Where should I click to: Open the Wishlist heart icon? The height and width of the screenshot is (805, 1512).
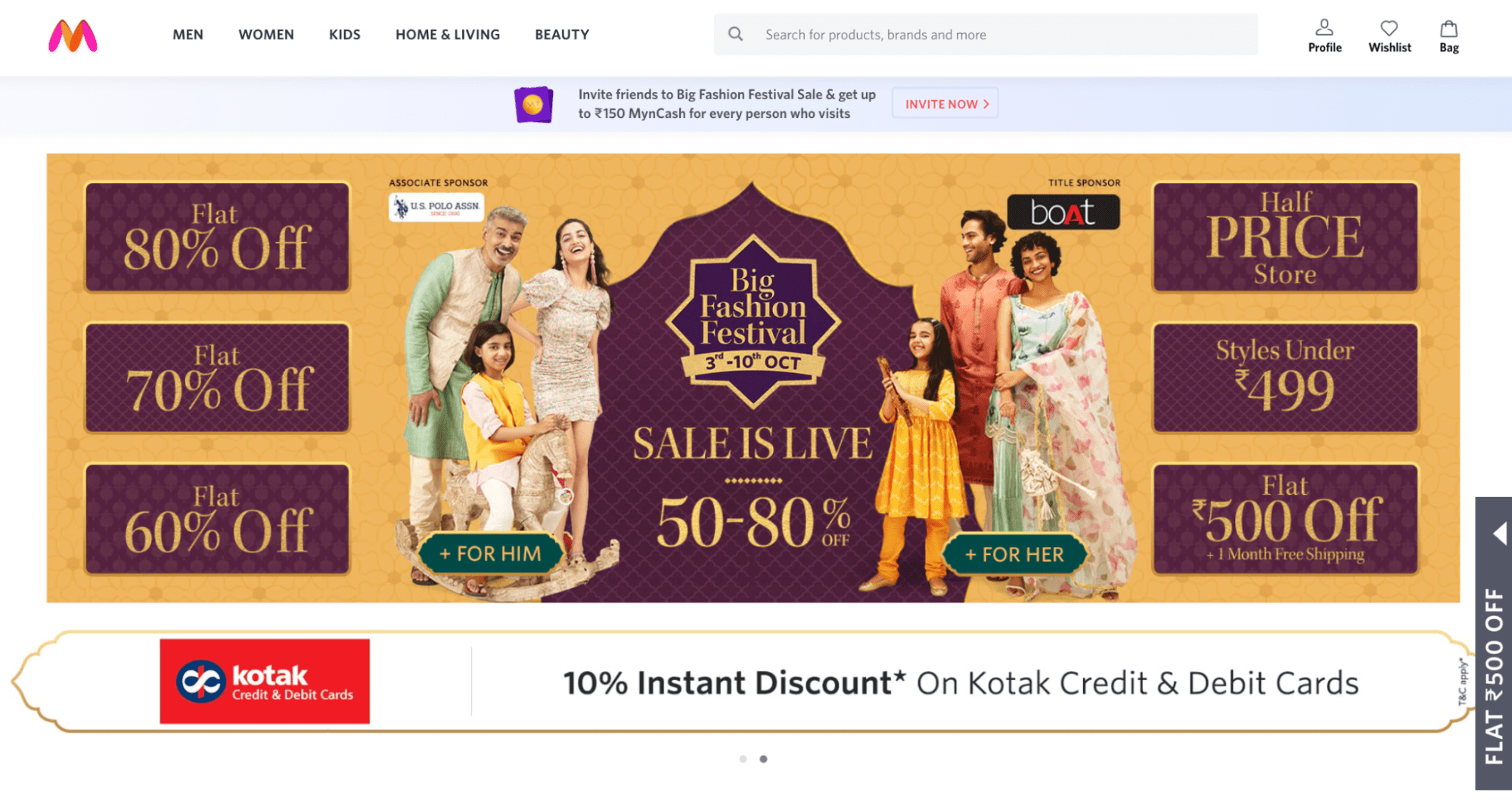1389,28
